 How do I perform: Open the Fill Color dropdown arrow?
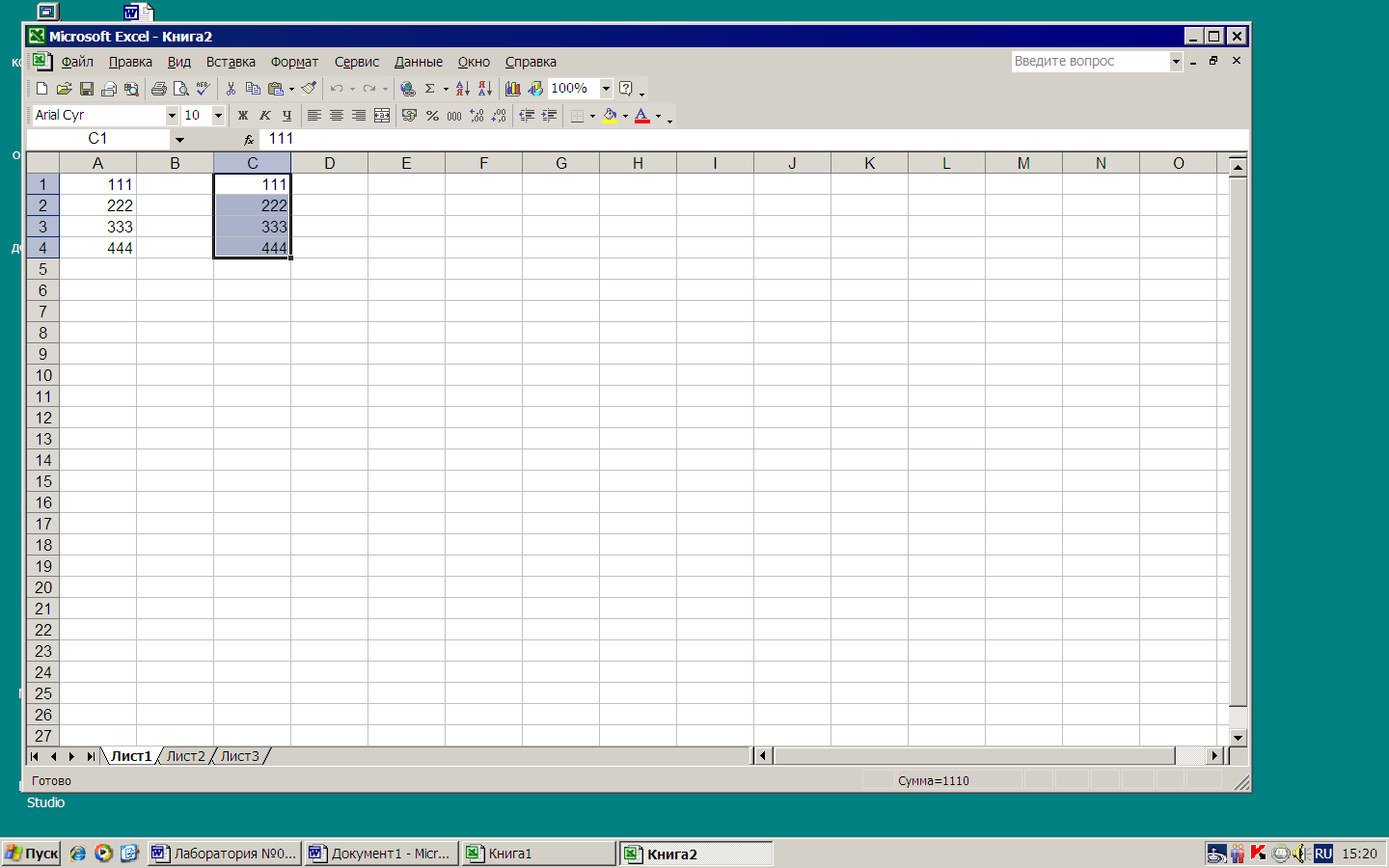pyautogui.click(x=625, y=116)
